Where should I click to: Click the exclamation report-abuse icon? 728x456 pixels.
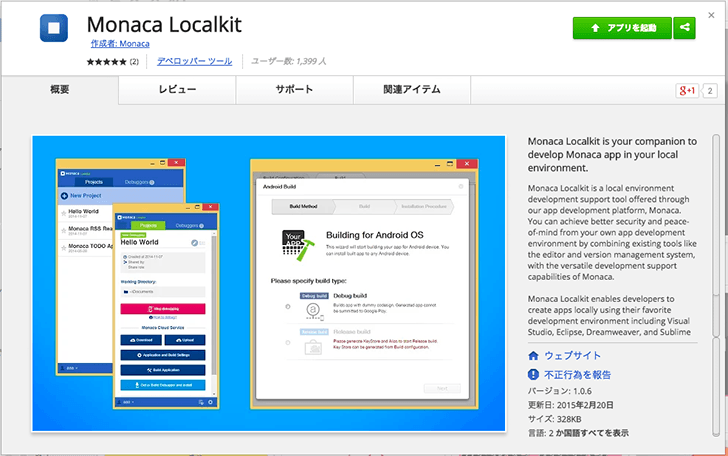533,374
